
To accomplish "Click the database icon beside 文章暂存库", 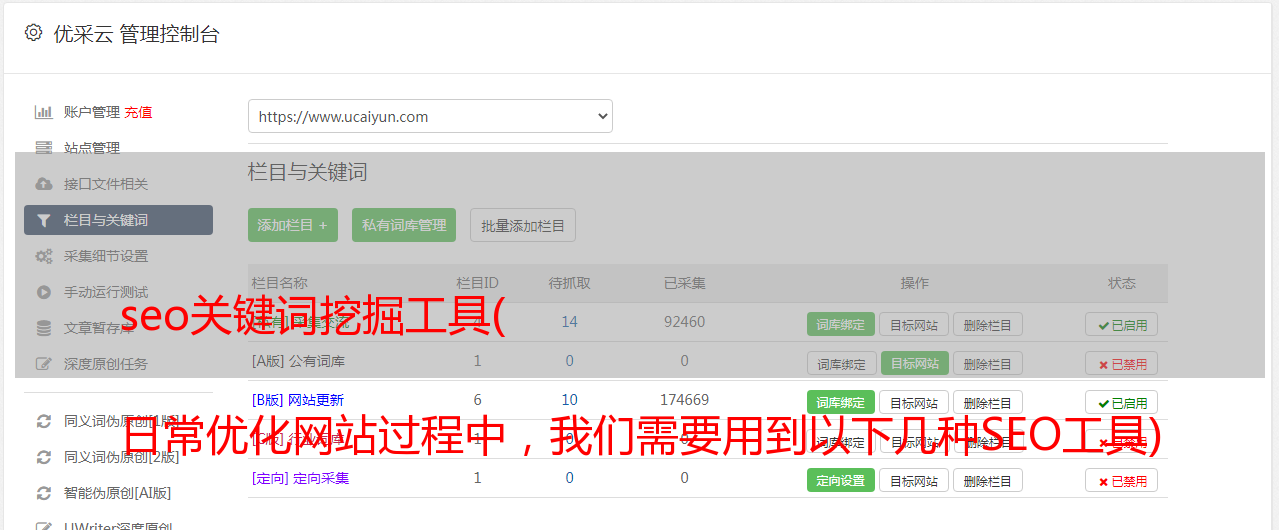I will click(x=44, y=328).
